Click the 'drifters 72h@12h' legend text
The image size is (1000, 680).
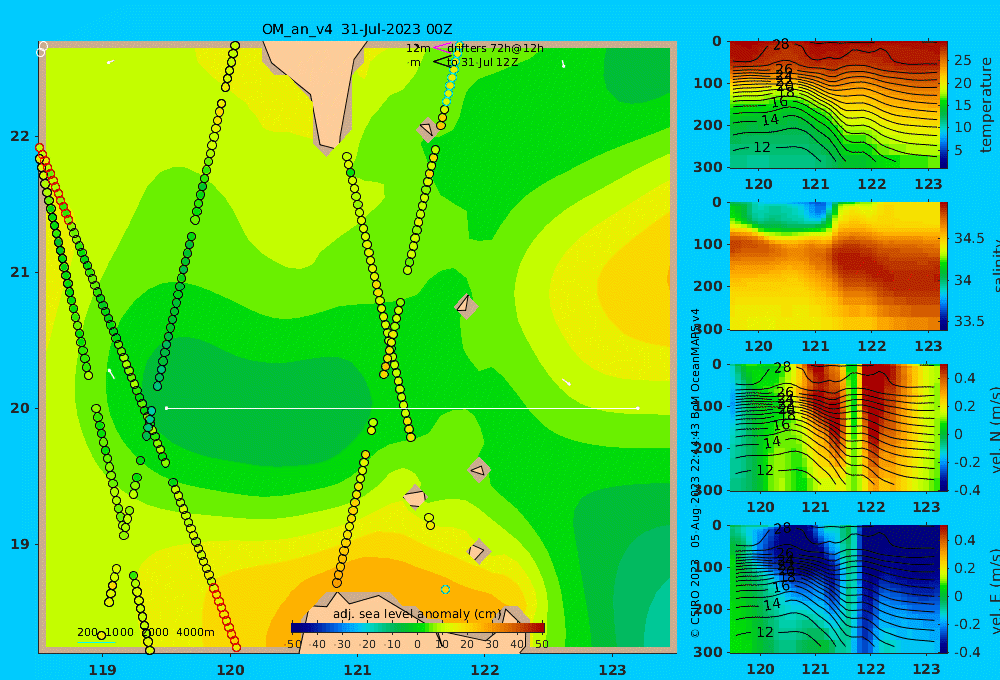point(495,48)
